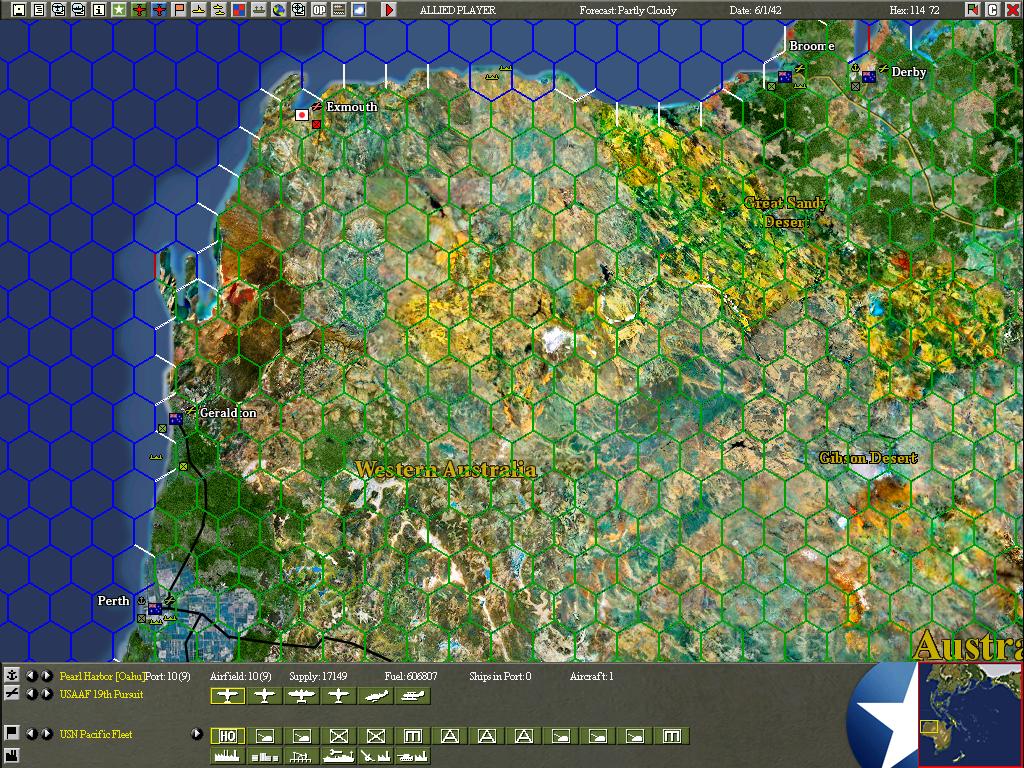The image size is (1024, 768).
Task: Toggle the heavy industry factories filter
Action: click(x=227, y=756)
